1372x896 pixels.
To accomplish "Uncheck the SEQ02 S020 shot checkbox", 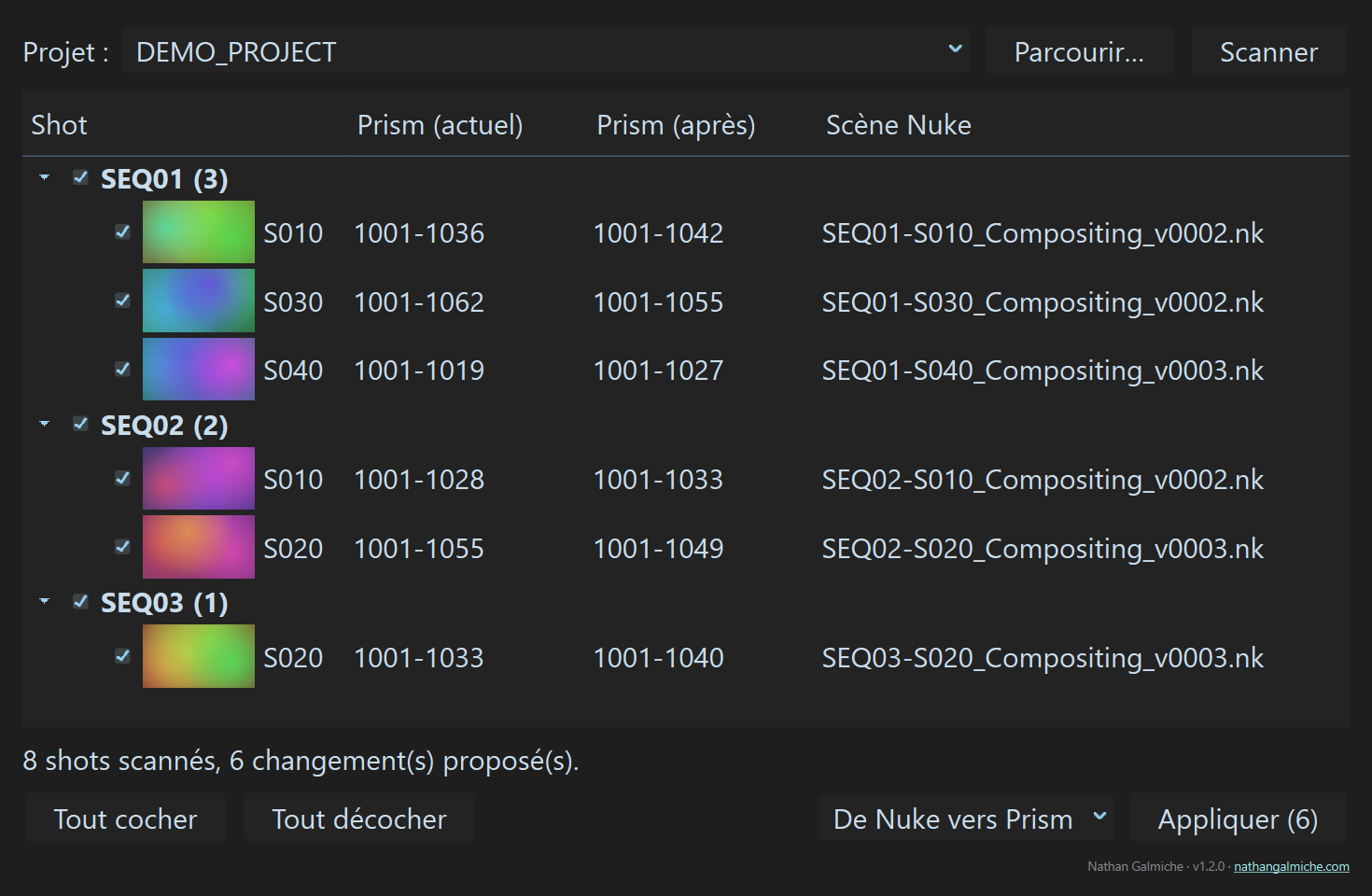I will 122,546.
